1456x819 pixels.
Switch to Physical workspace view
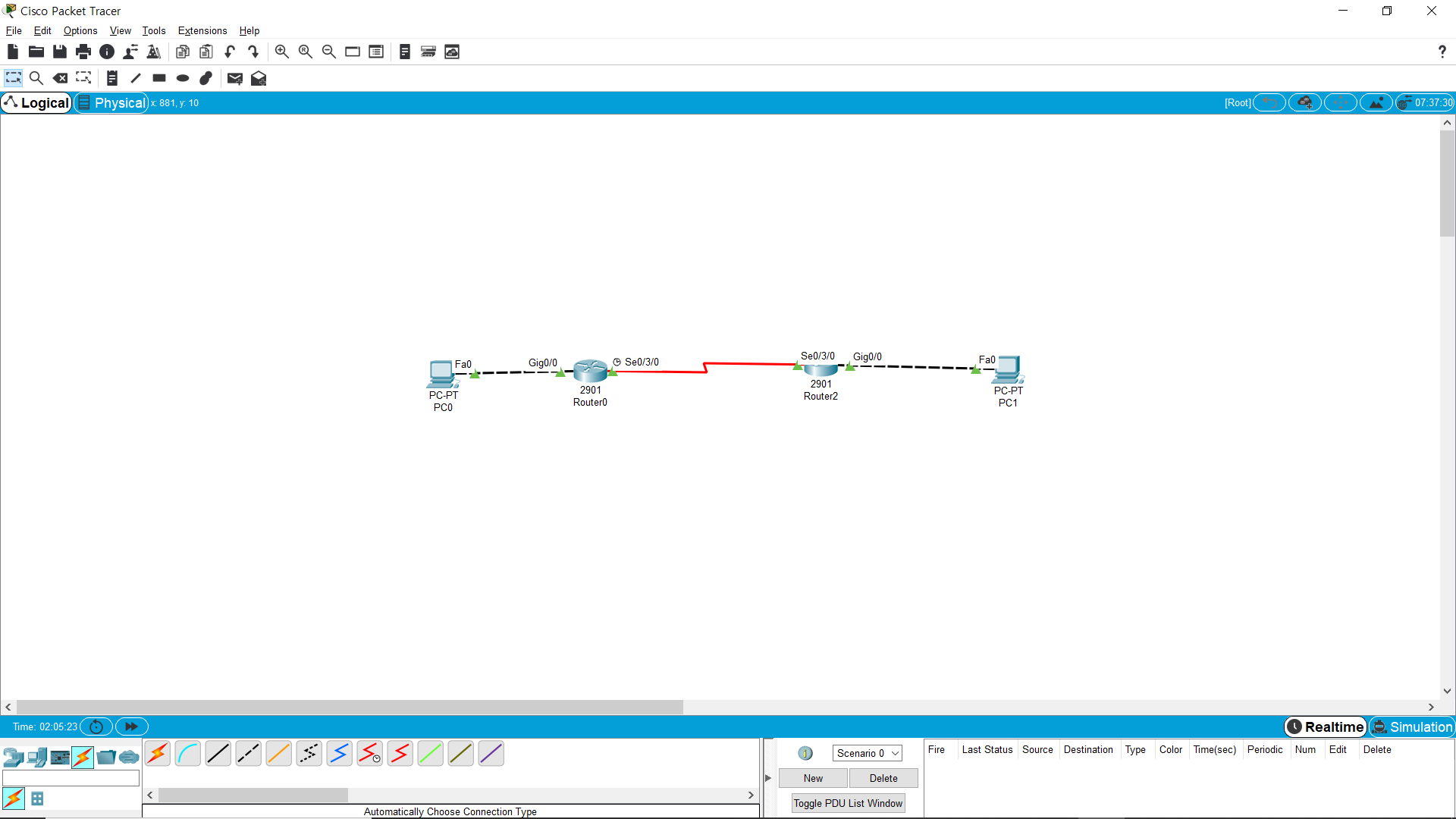click(x=111, y=102)
